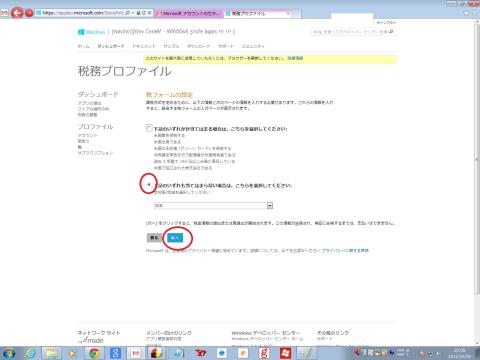Click the sign-out link near the page top right
480x360 pixels.
point(386,22)
